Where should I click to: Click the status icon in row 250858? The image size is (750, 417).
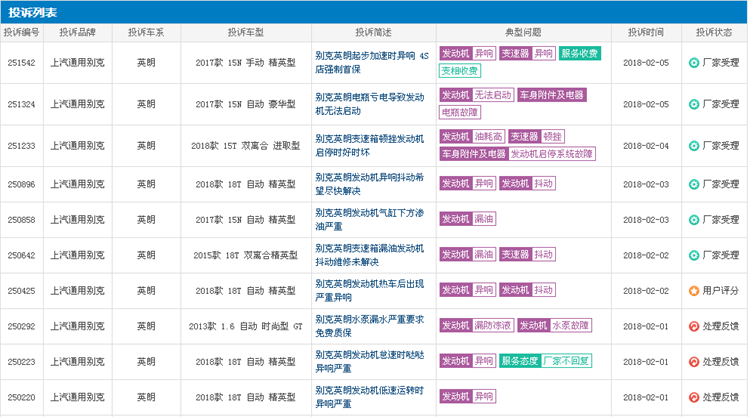(694, 220)
